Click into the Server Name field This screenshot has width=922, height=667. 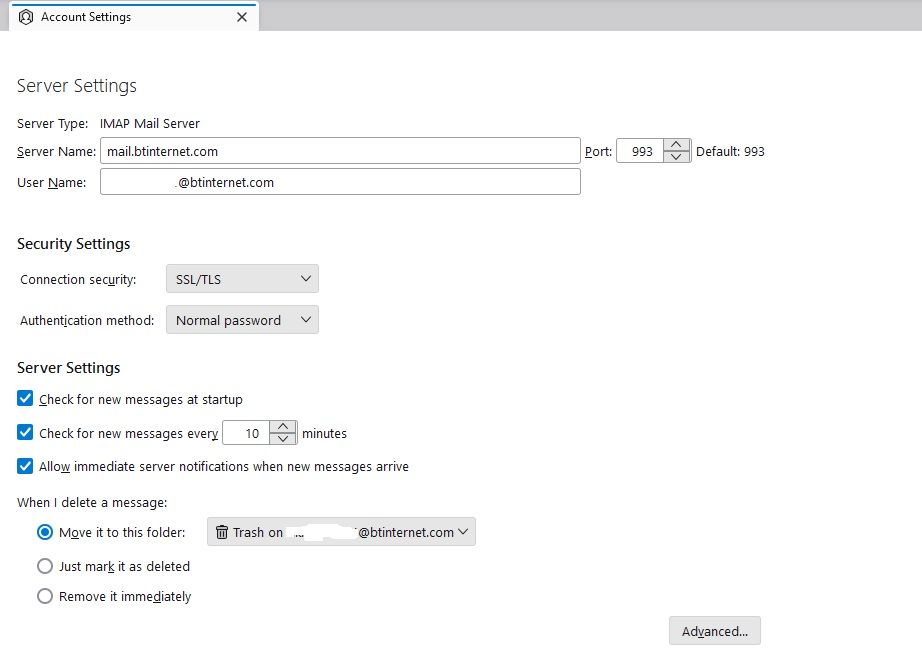pyautogui.click(x=340, y=151)
